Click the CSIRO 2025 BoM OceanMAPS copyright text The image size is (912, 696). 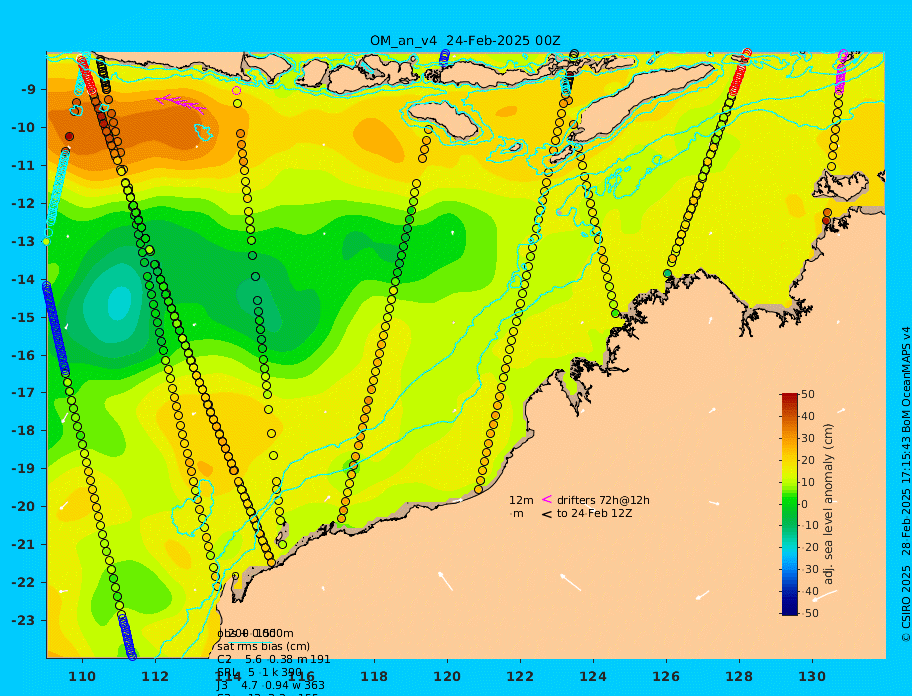(905, 484)
